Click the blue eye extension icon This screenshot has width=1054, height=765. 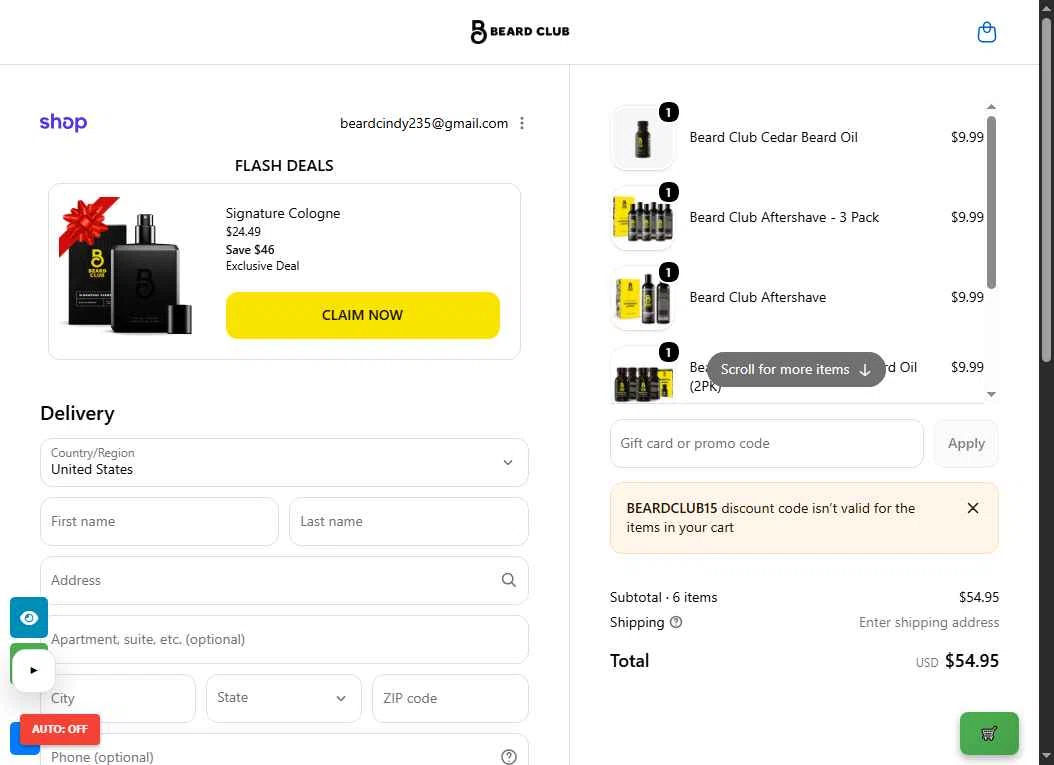tap(29, 617)
